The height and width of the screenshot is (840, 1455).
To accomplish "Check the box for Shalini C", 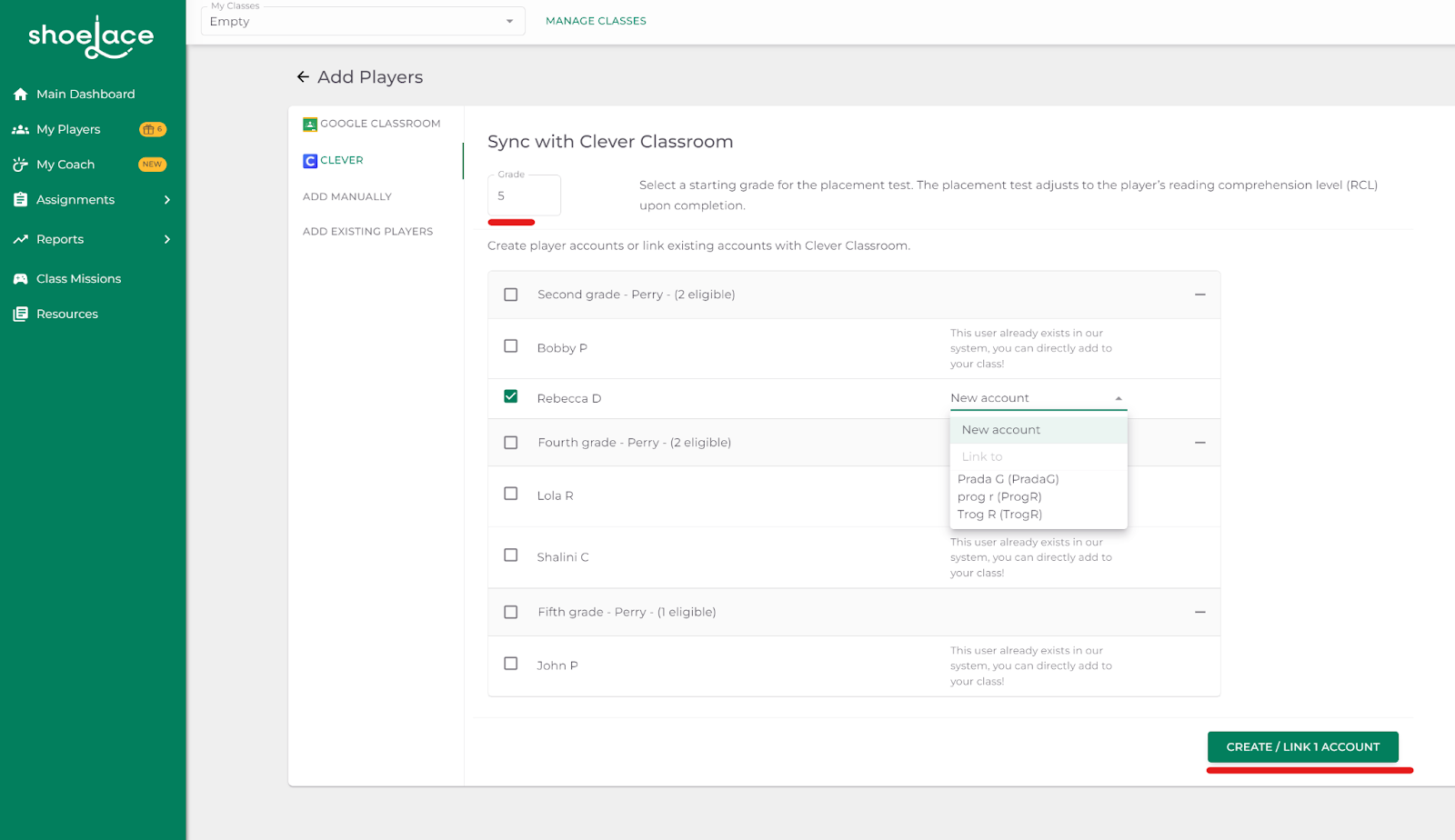I will tap(511, 555).
